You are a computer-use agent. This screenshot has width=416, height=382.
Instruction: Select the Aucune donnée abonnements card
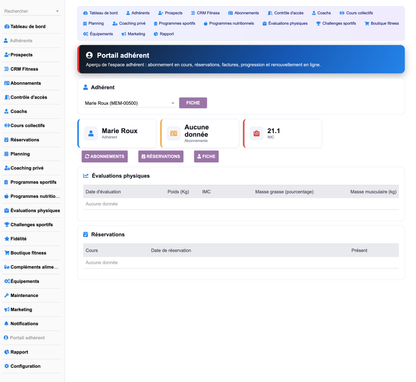200,133
